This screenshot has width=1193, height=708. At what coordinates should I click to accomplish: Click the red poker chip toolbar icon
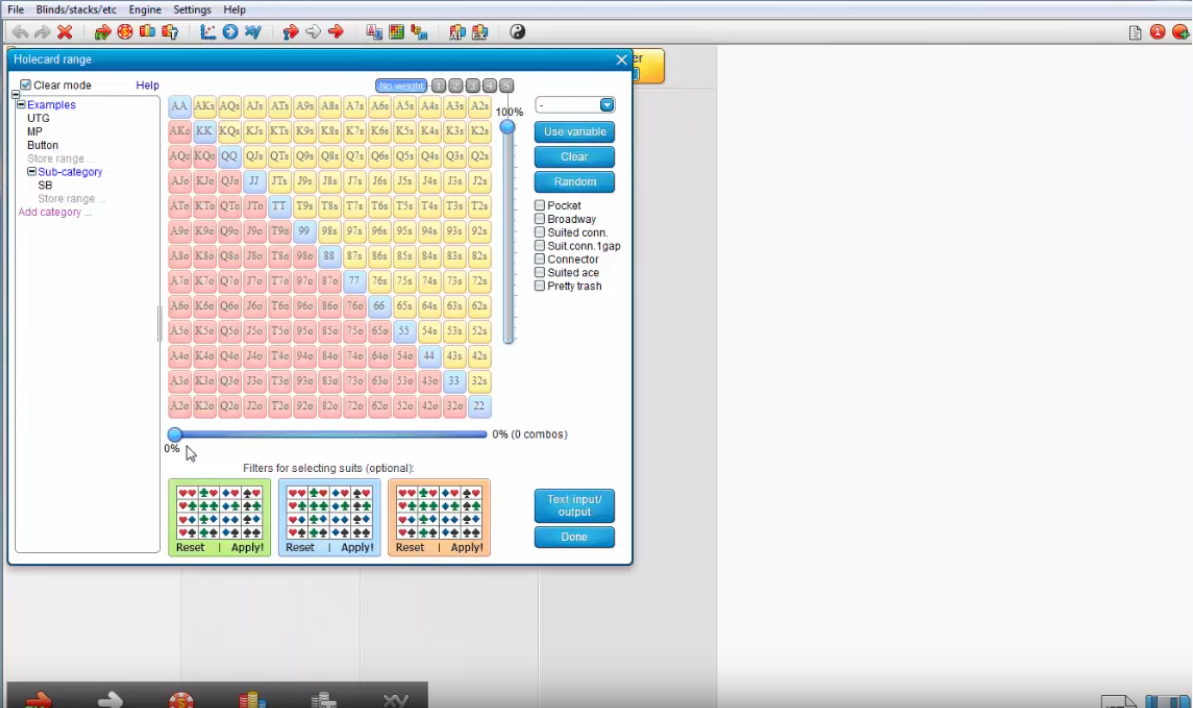point(125,32)
